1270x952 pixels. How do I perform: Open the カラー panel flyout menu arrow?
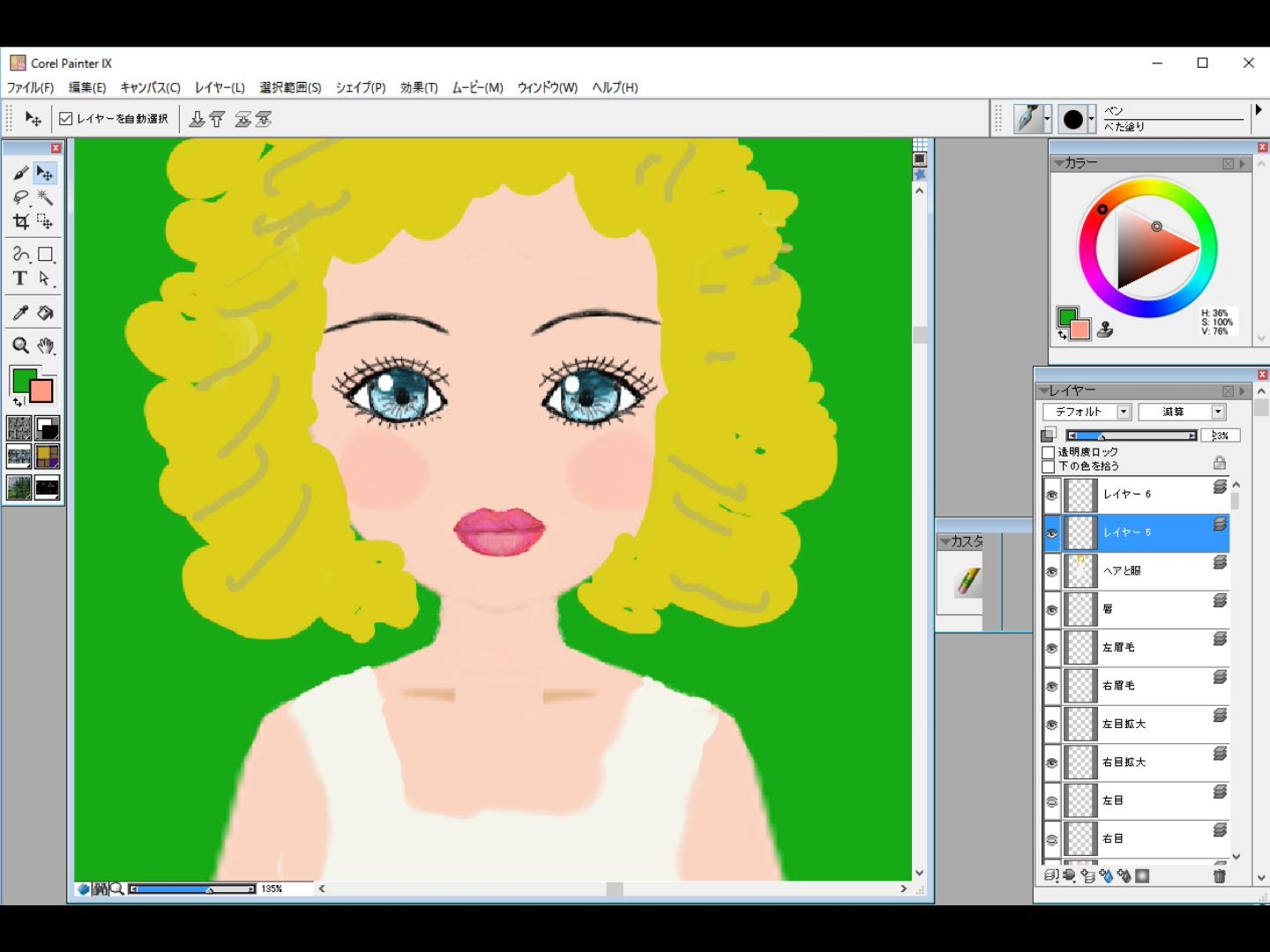point(1243,164)
